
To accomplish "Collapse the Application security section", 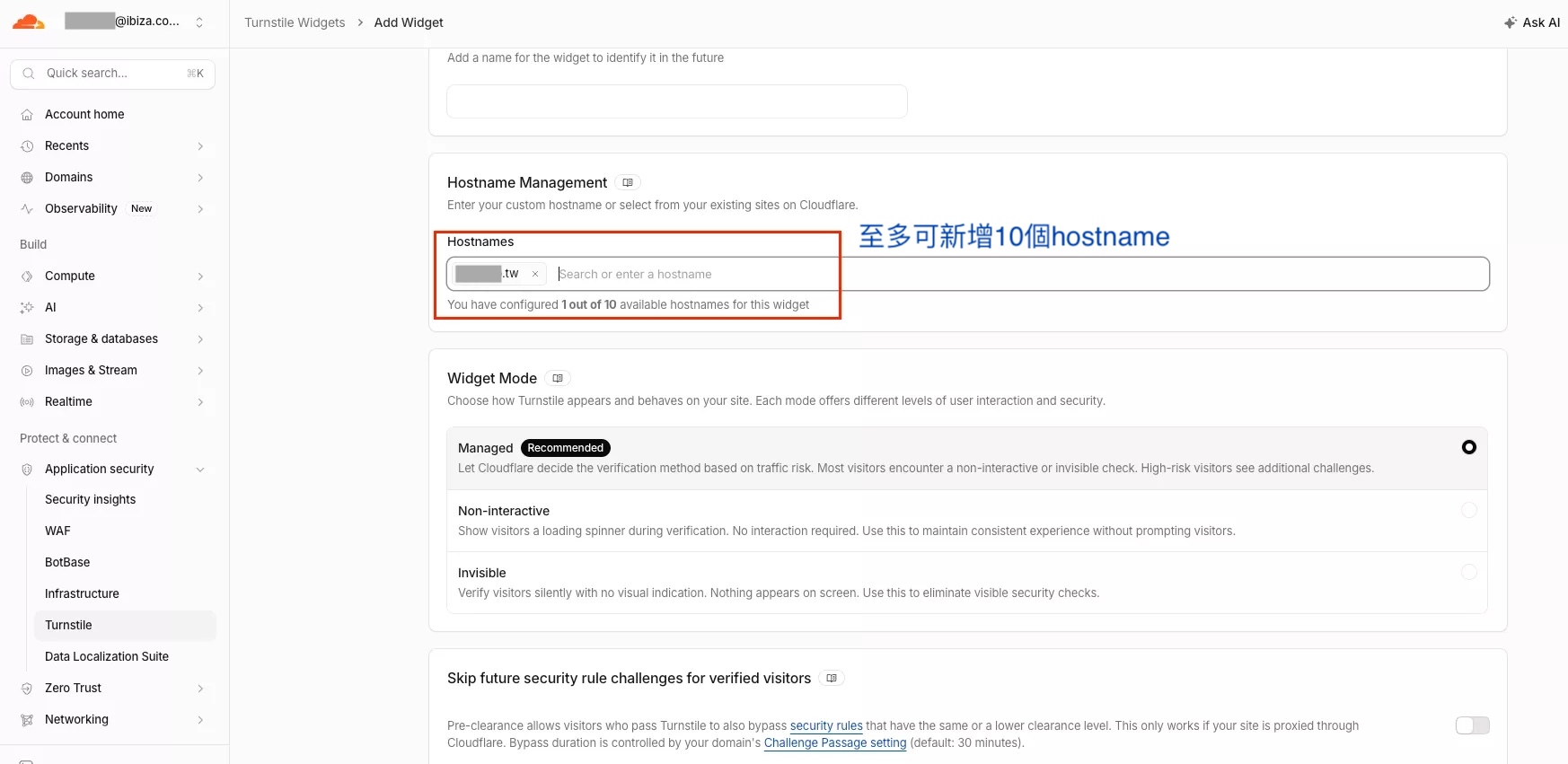I will coord(200,470).
